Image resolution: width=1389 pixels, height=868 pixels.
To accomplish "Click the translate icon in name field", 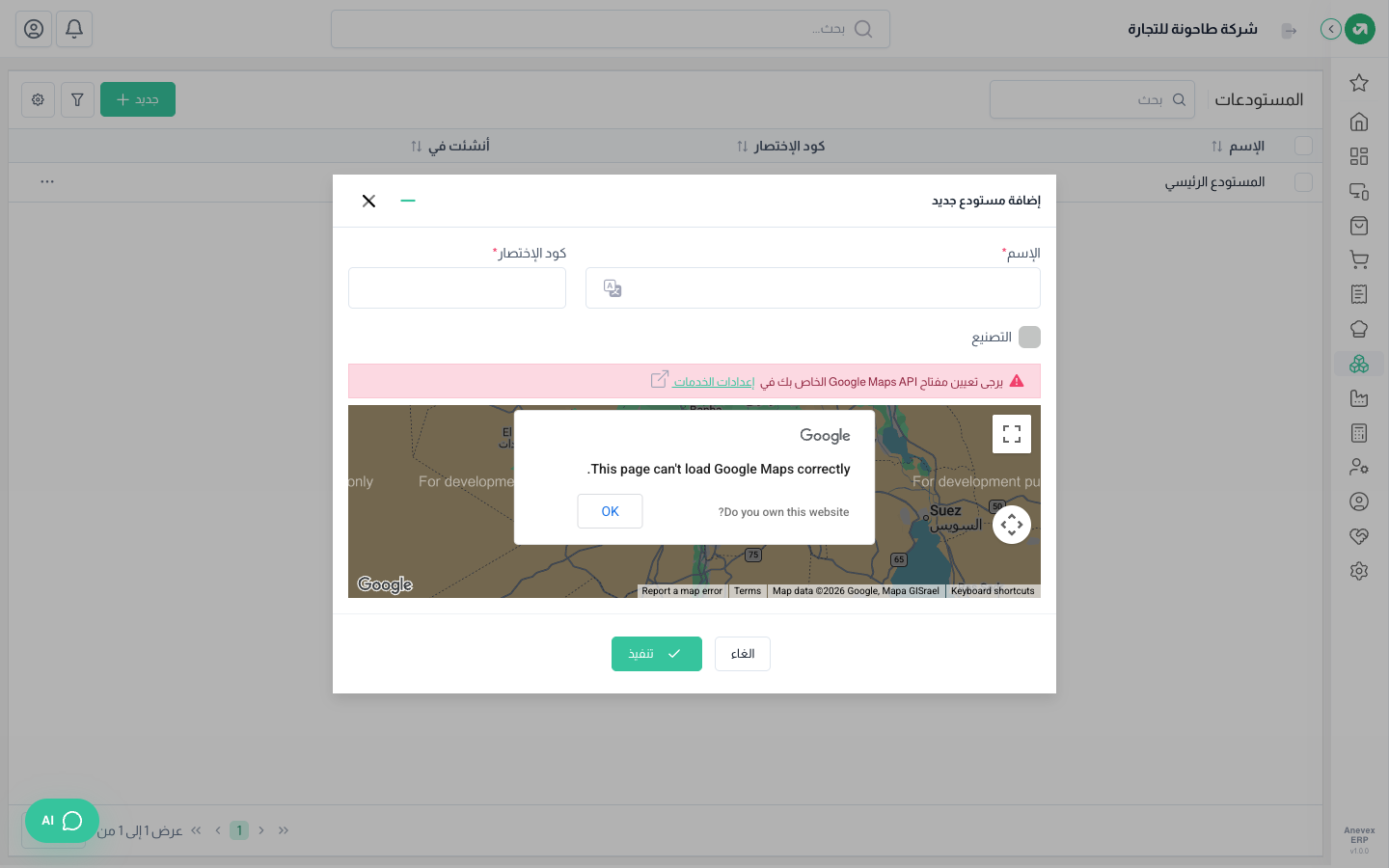I will coord(613,288).
